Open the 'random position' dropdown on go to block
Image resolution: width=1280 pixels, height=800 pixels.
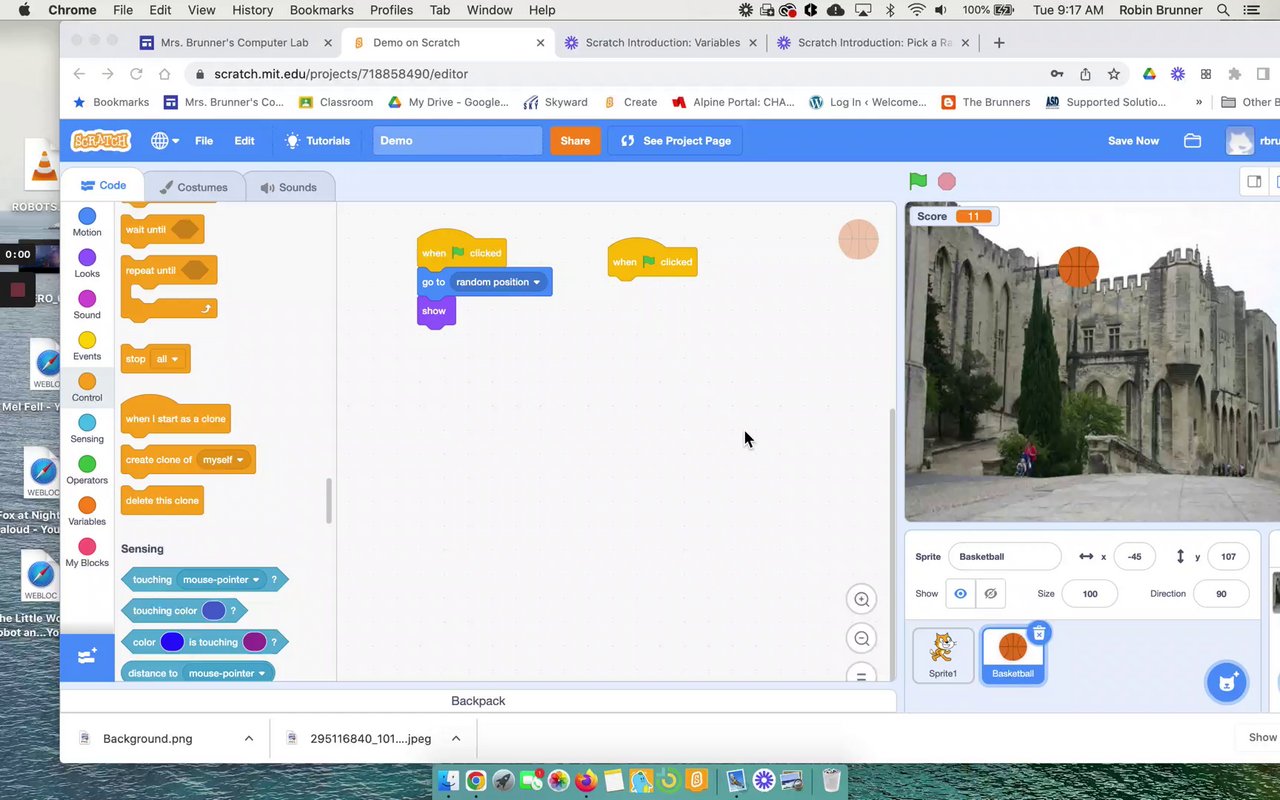point(498,282)
